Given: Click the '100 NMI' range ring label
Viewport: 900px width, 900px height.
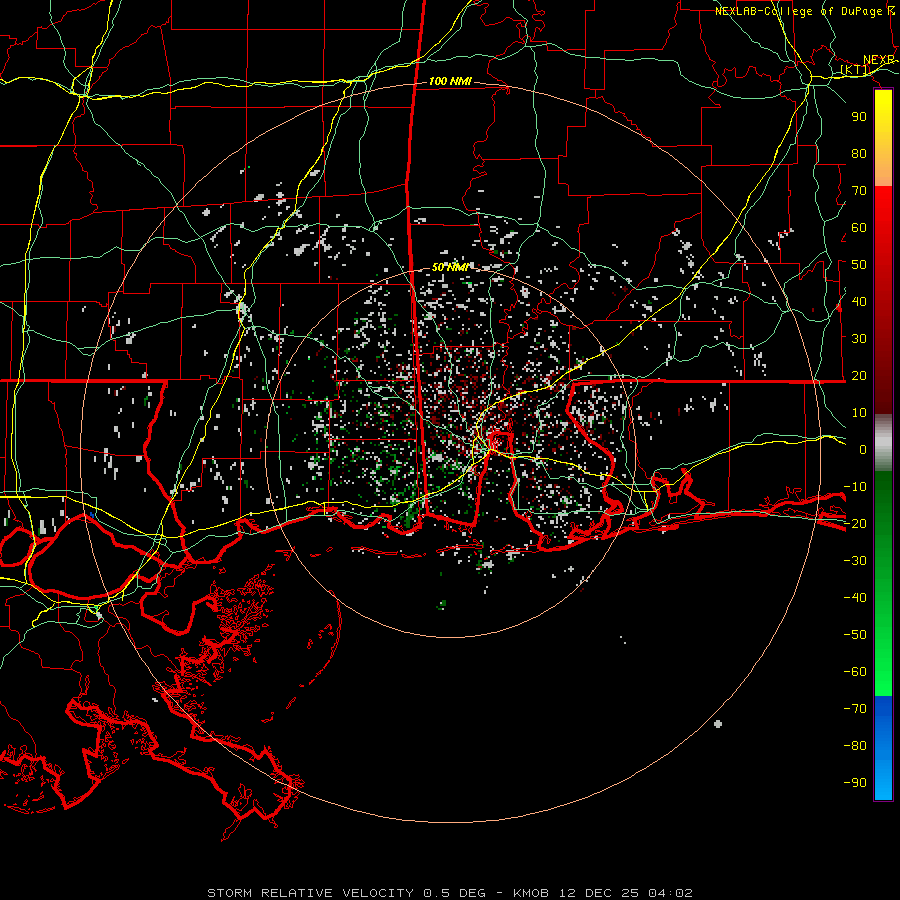Looking at the screenshot, I should click(450, 82).
